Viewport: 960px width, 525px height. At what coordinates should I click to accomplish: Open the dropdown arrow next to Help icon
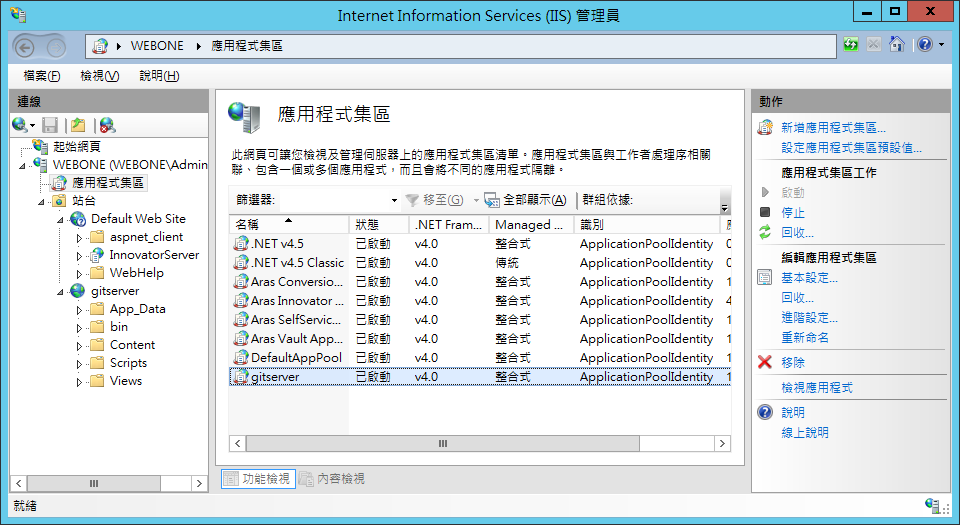click(941, 44)
